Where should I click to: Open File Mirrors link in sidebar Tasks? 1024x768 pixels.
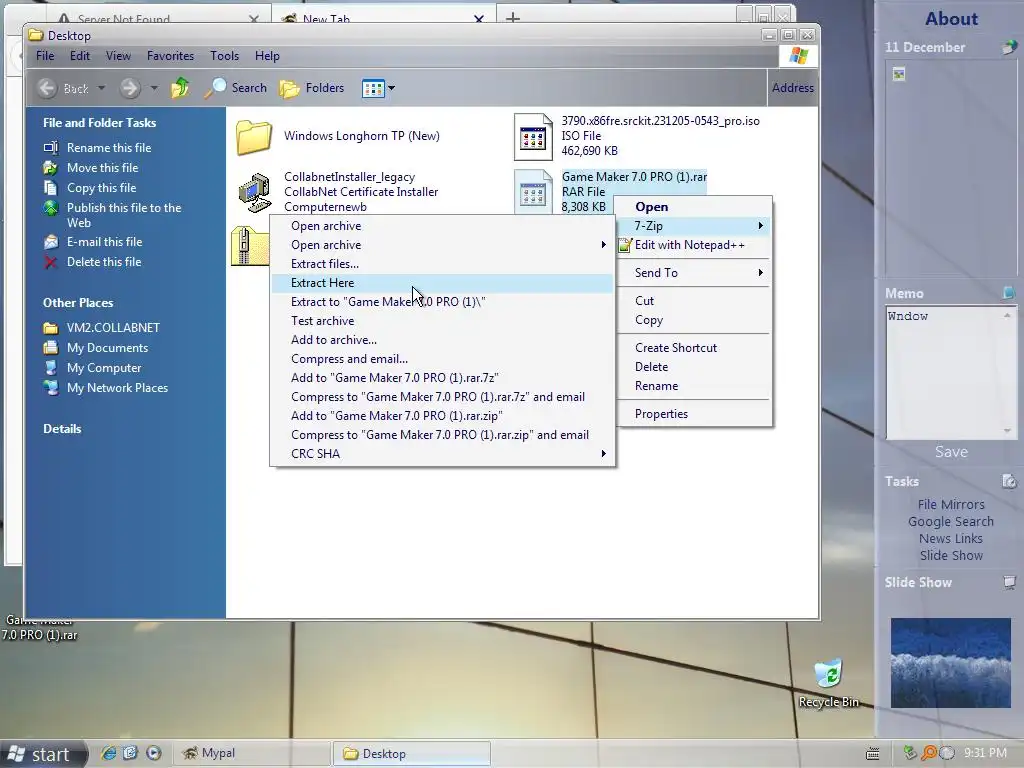(x=951, y=504)
